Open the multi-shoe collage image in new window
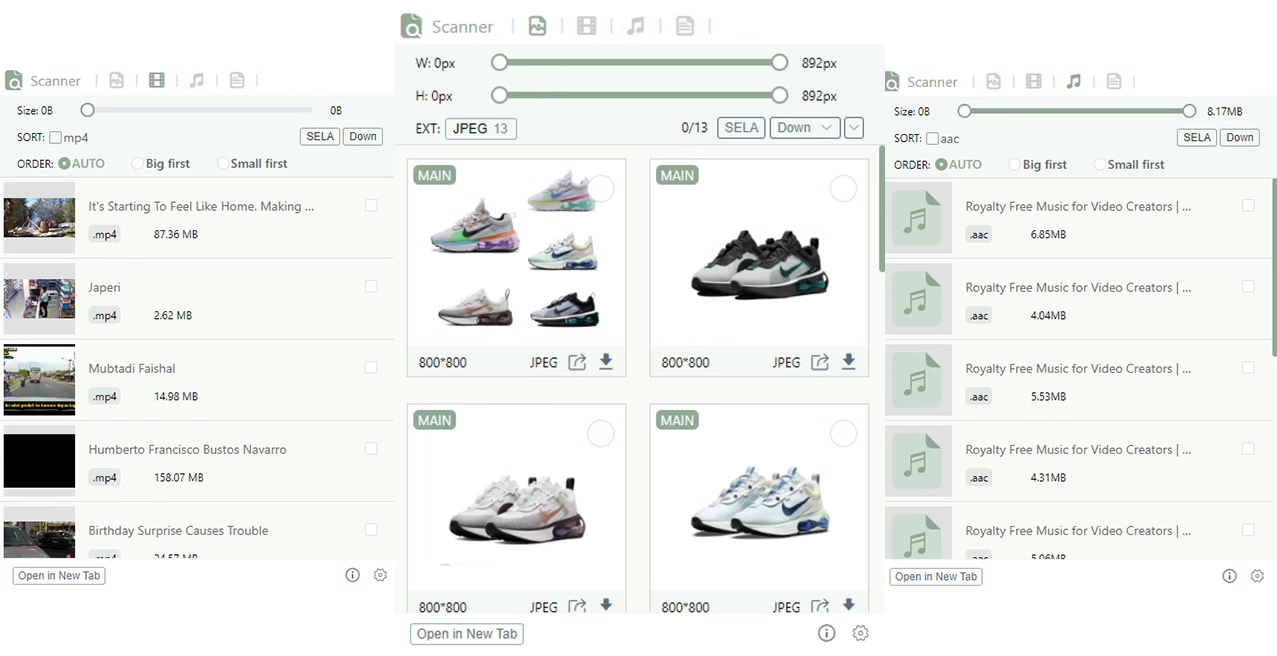1277x656 pixels. click(x=577, y=362)
